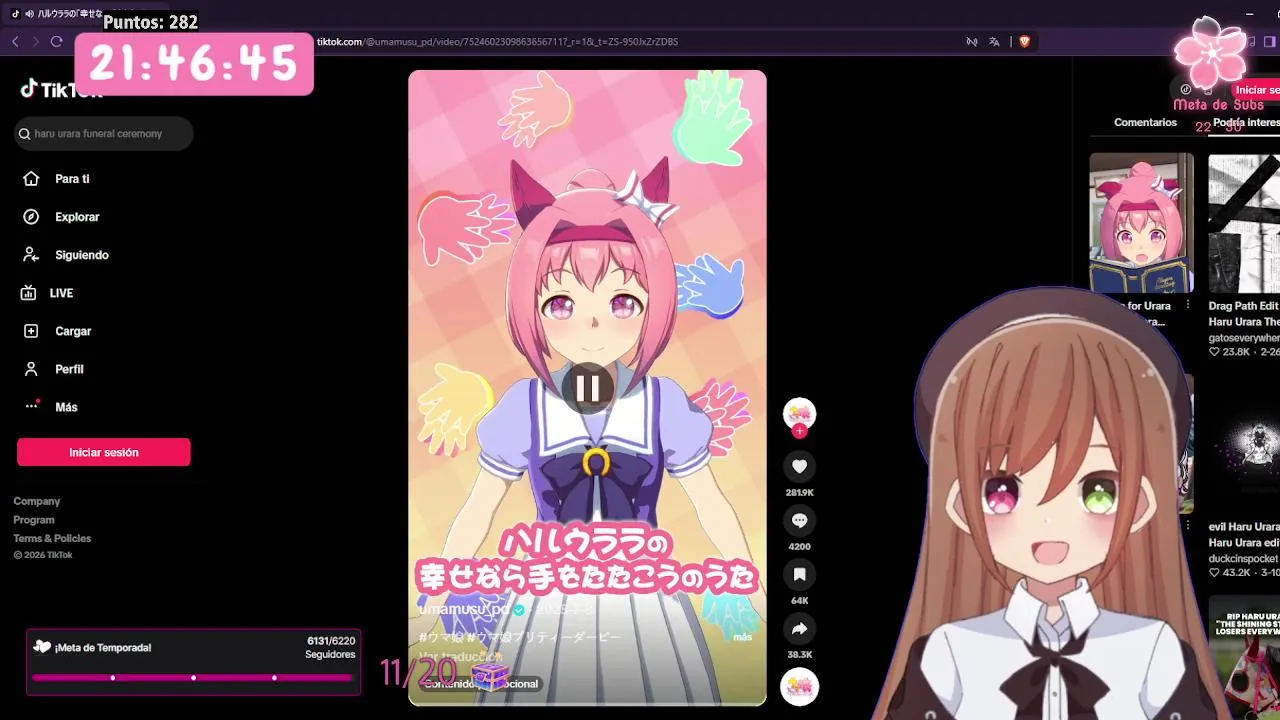Open the umamusu_pd username link

point(464,609)
